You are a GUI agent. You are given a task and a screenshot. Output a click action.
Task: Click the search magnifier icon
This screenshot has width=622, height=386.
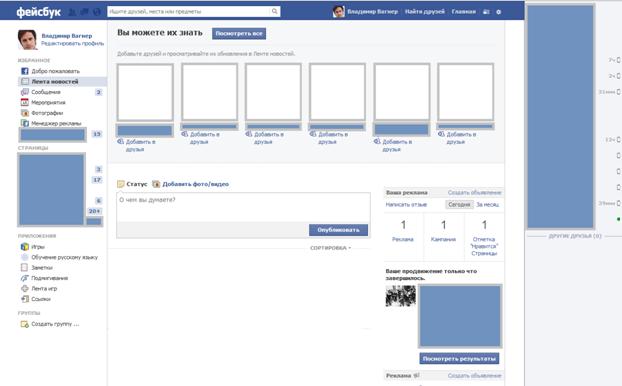click(x=275, y=12)
